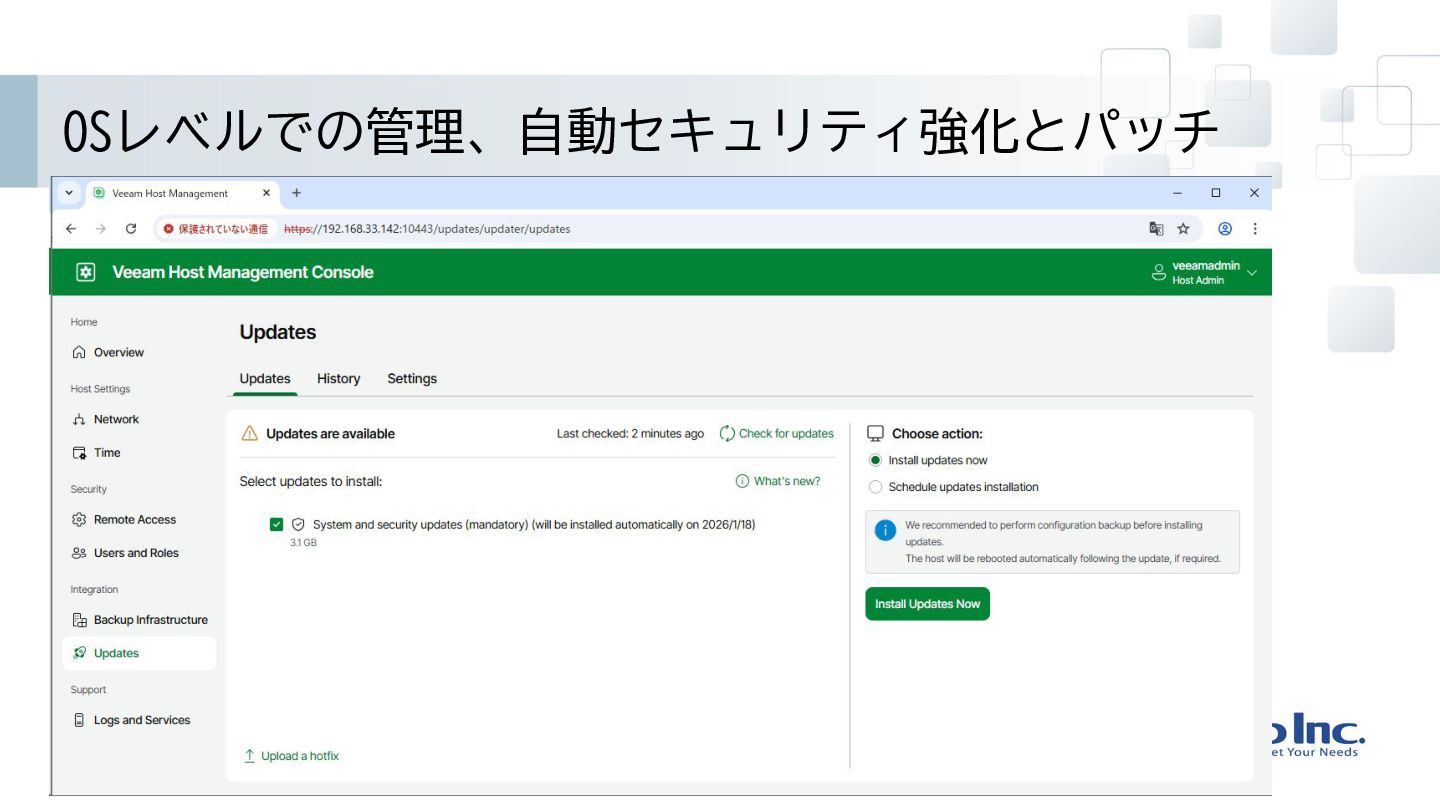Open the Chrome three-dot menu
The image size is (1440, 810).
[1255, 229]
